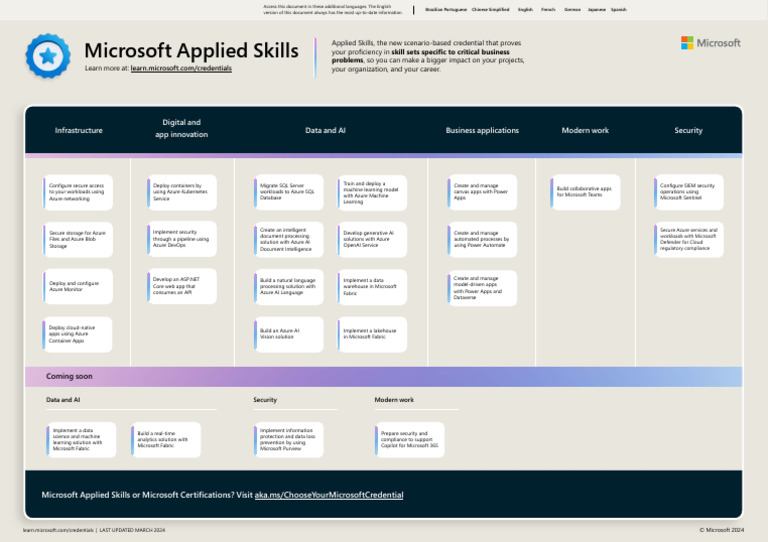Open the Chinese Simplified version link
Screen dimensions: 768x542
click(490, 10)
